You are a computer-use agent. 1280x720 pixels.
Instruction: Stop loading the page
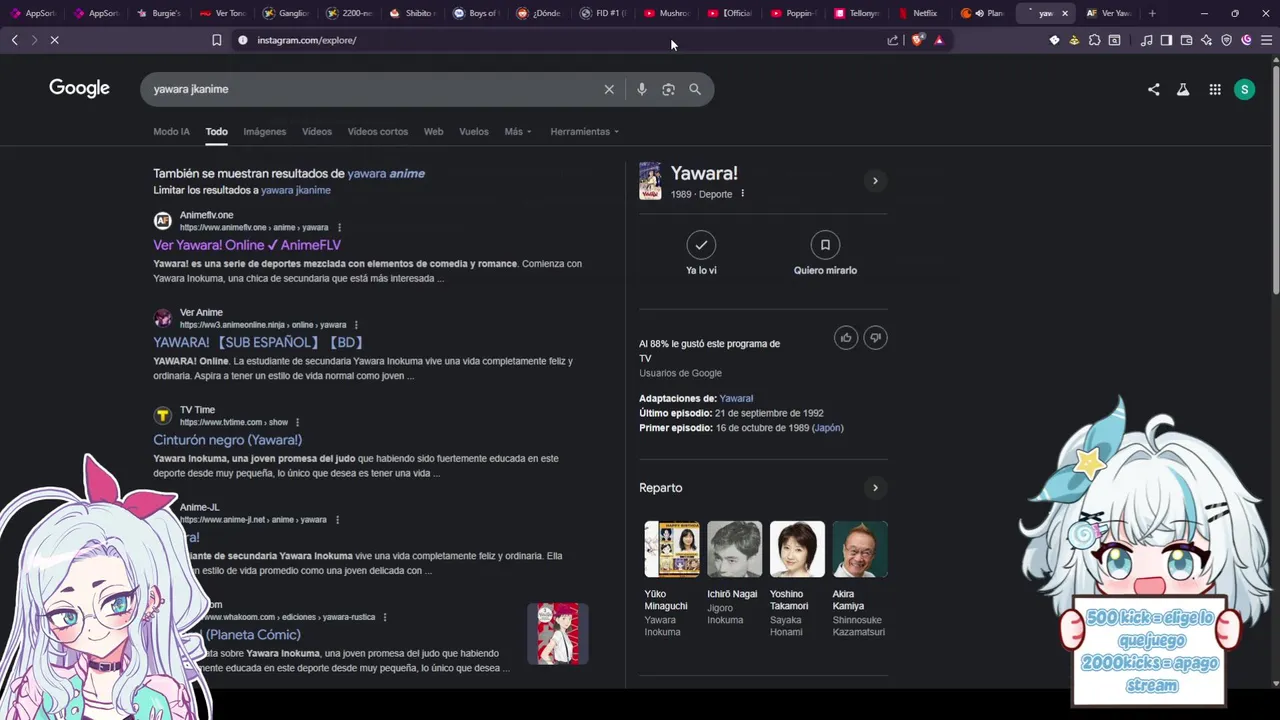tap(54, 40)
